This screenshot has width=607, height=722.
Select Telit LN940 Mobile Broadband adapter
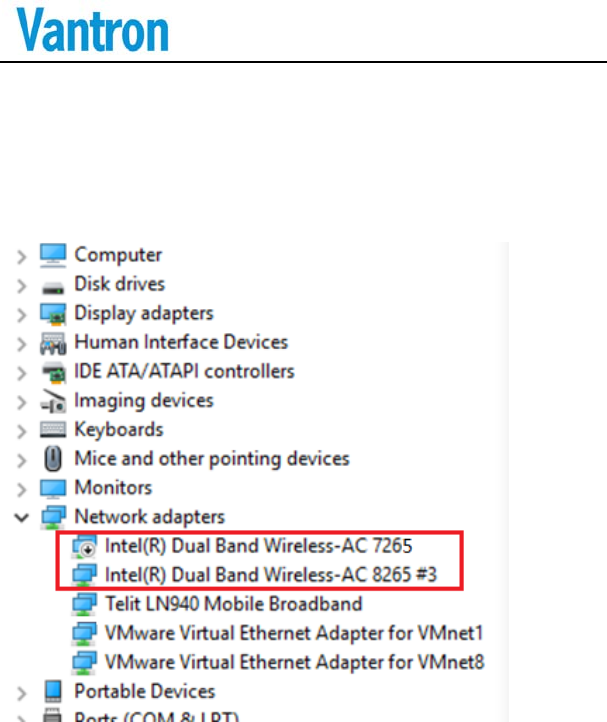(233, 604)
